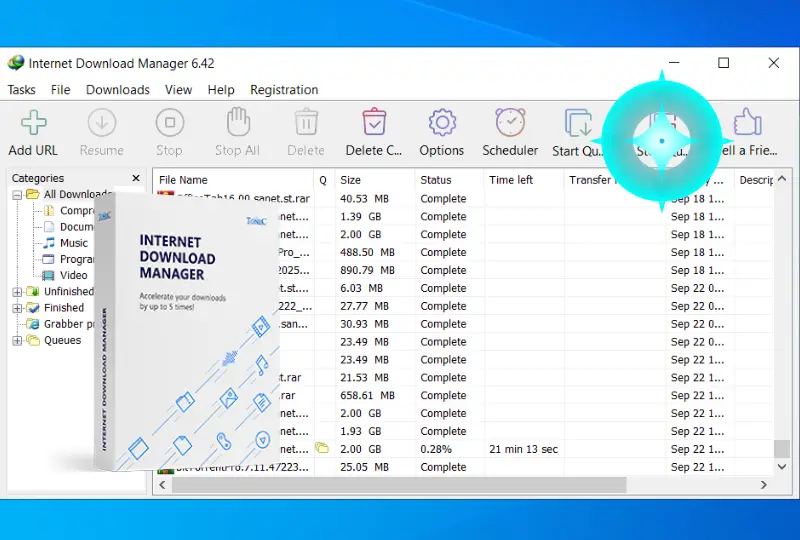Click the horizontal scrollbar left arrow
800x540 pixels.
162,485
